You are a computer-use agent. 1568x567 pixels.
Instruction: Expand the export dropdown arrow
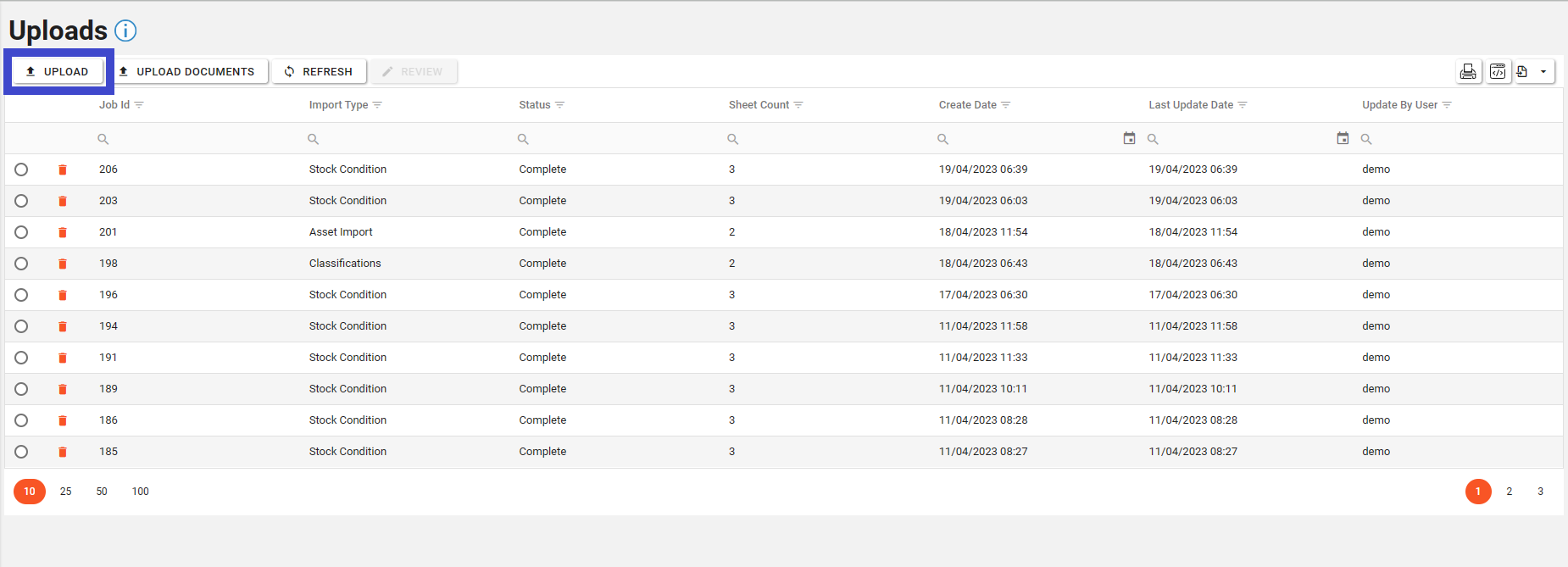point(1543,72)
